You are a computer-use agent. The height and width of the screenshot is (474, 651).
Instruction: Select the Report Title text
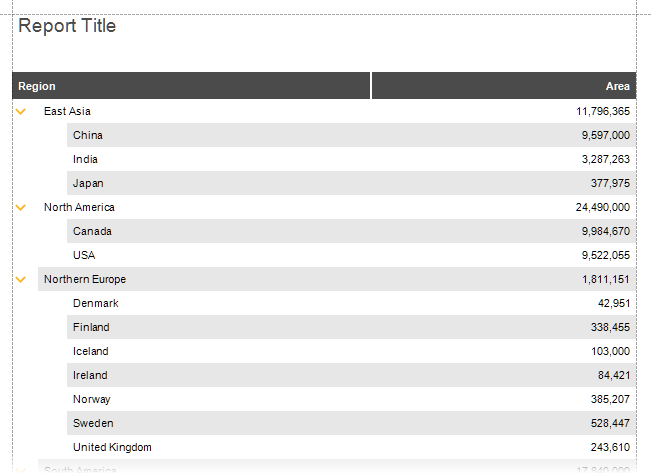point(67,26)
